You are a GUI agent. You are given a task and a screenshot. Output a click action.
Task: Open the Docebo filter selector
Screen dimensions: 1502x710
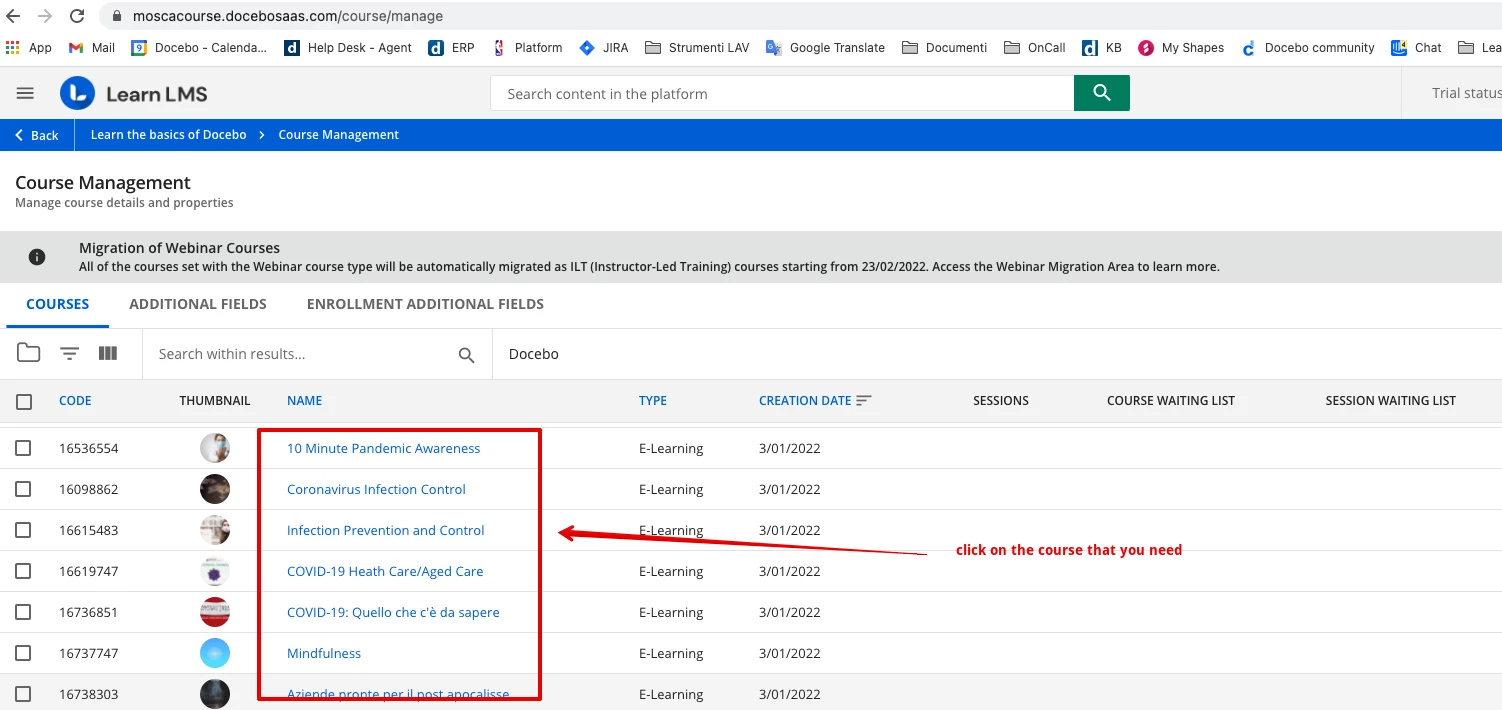pos(533,353)
